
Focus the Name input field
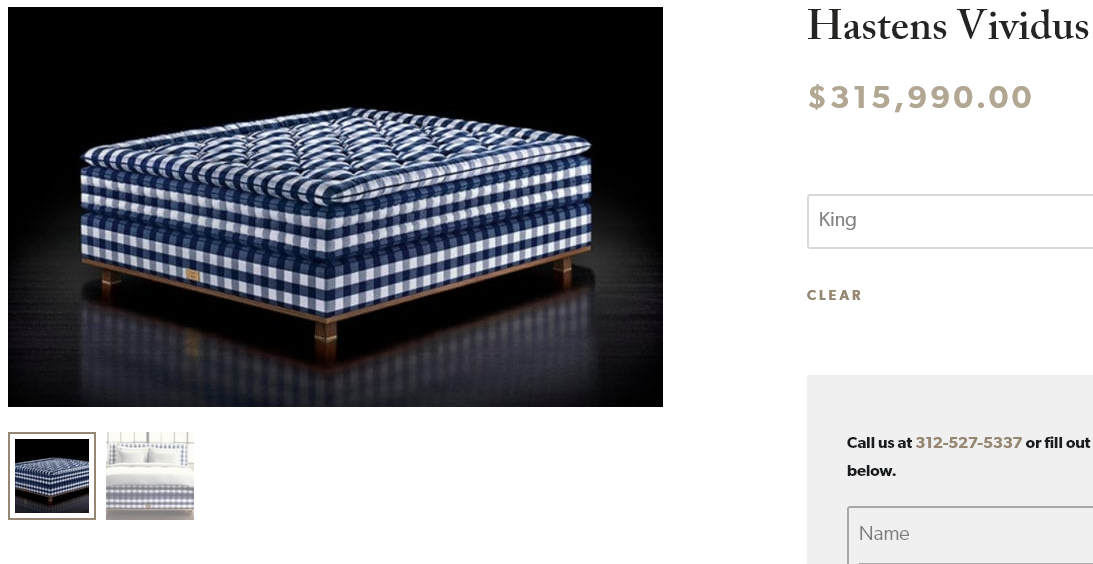pyautogui.click(x=970, y=534)
